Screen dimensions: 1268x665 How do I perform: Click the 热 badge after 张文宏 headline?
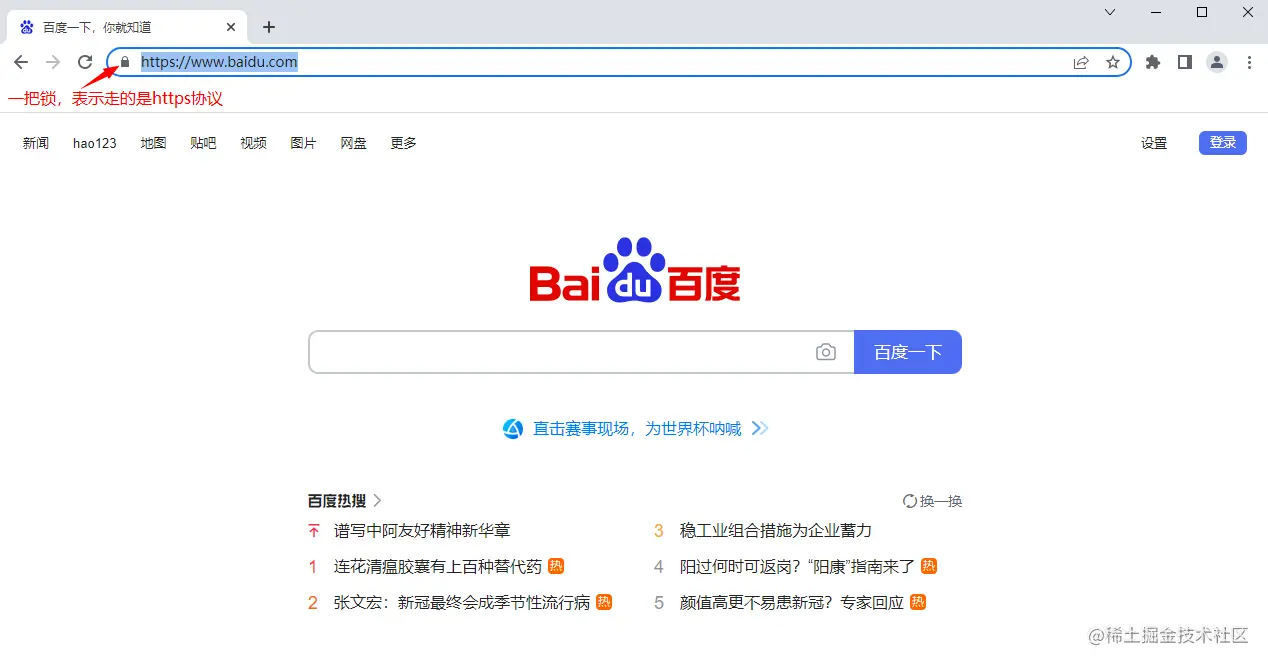click(604, 602)
